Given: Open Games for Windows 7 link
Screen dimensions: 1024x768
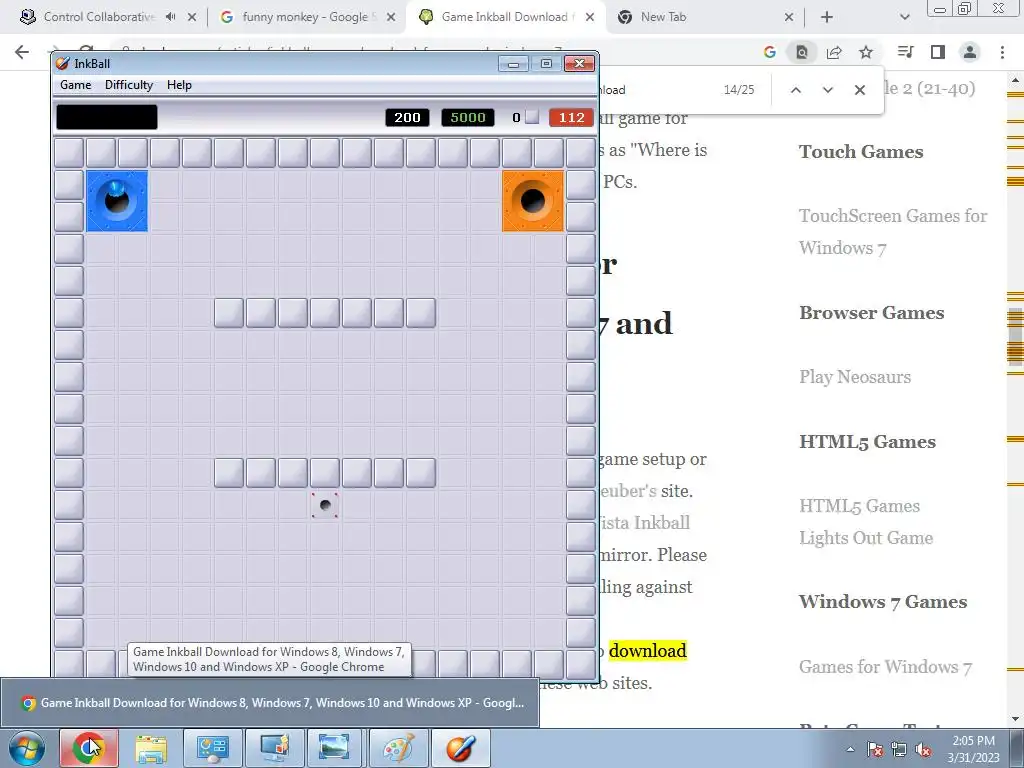Looking at the screenshot, I should pos(886,667).
